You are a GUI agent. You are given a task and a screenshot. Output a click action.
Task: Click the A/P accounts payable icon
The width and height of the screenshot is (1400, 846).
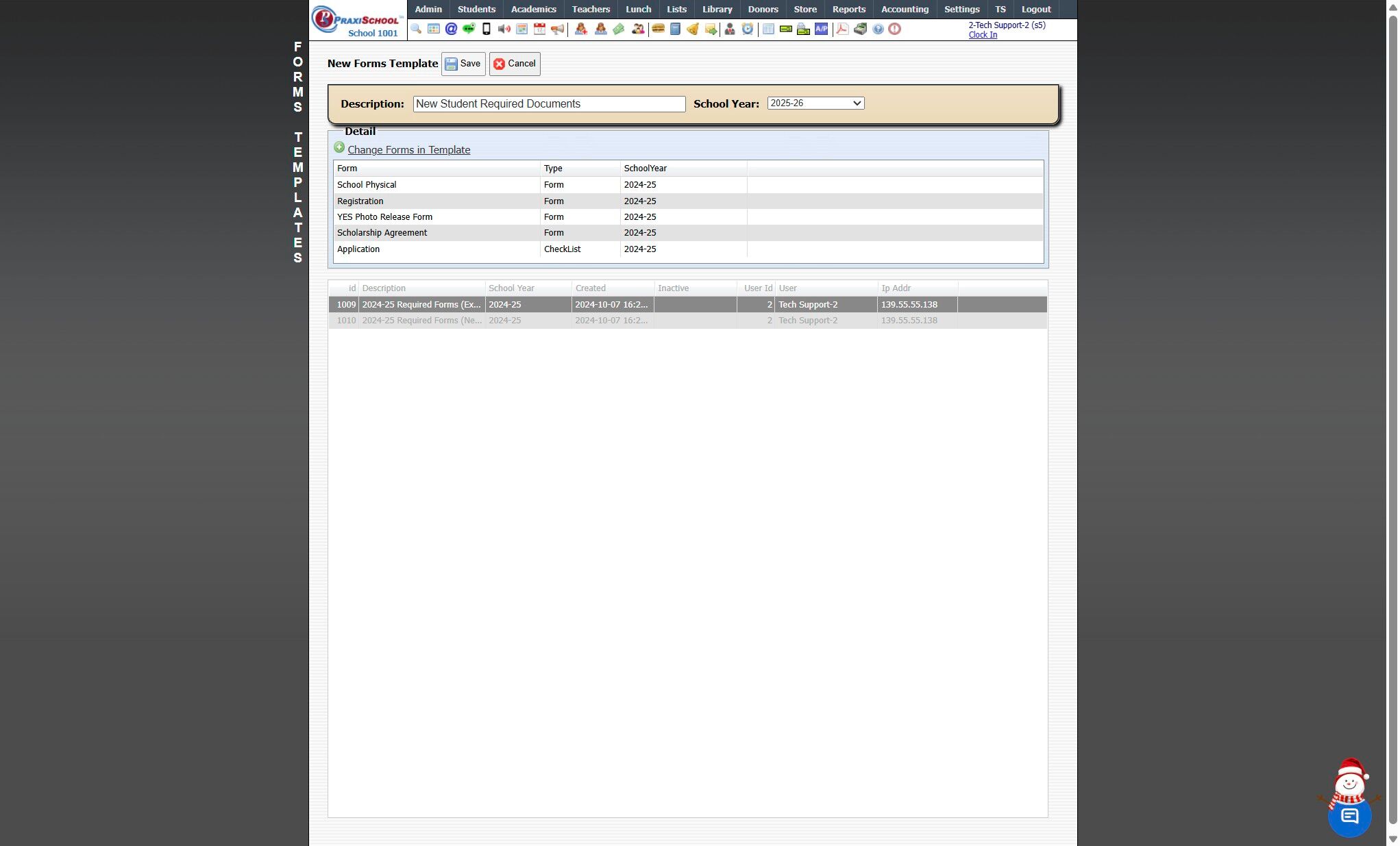(x=821, y=29)
